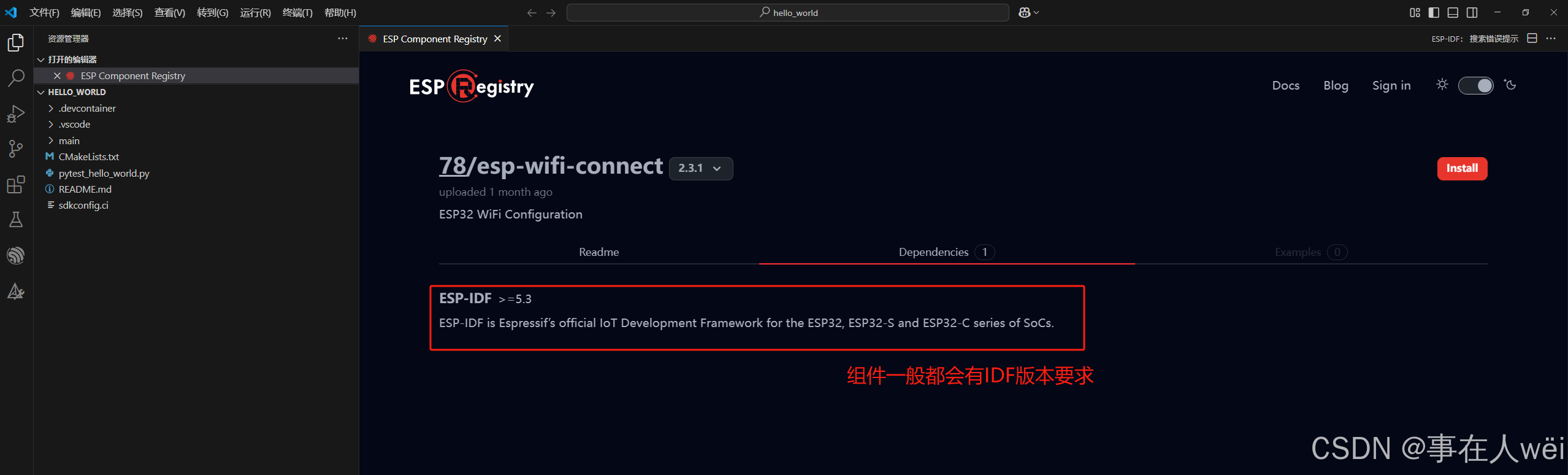This screenshot has height=475, width=1568.
Task: Toggle the secondary side bar icon
Action: (1472, 12)
